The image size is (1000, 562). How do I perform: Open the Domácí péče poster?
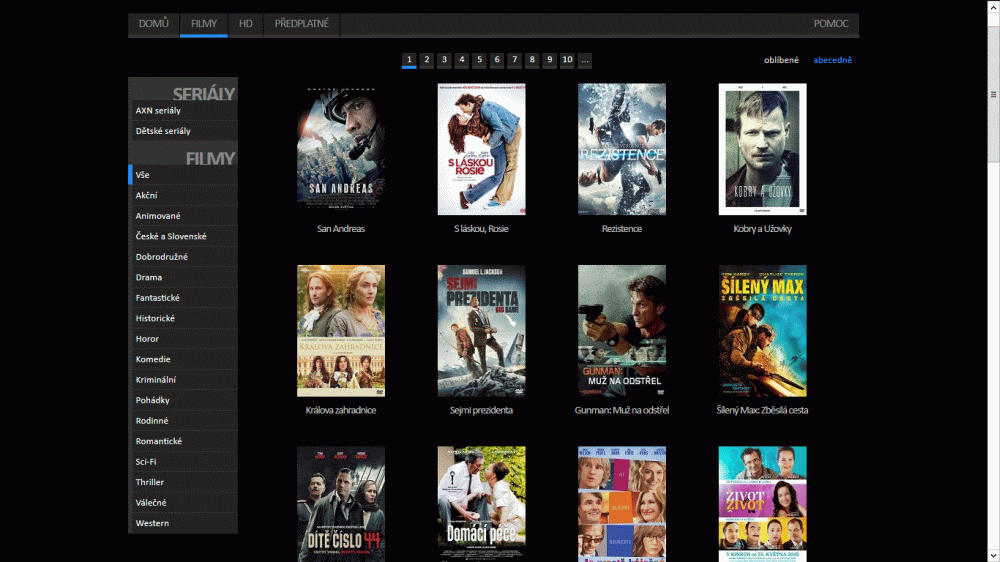click(482, 504)
